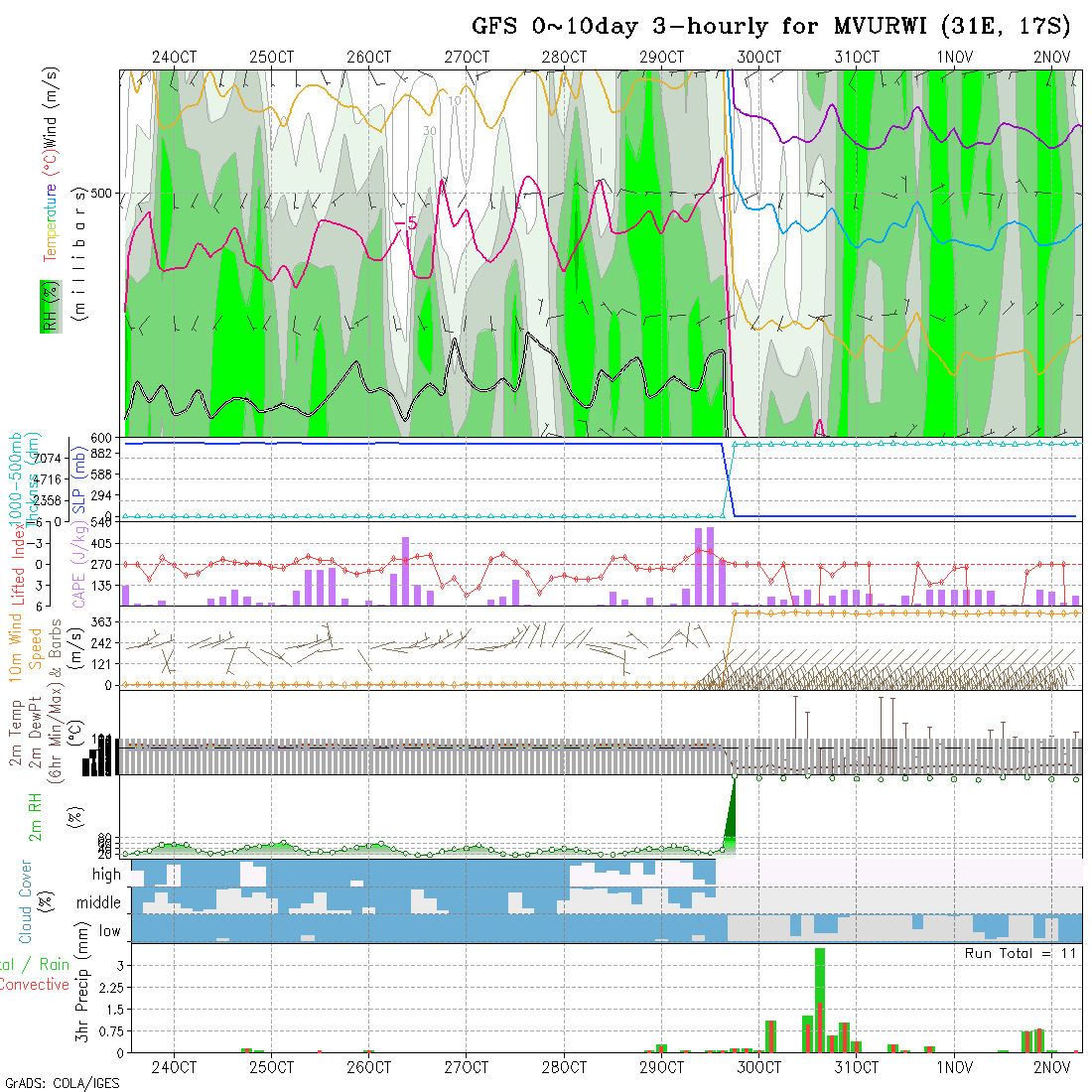Click the Run Total = 11 text

(1021, 953)
